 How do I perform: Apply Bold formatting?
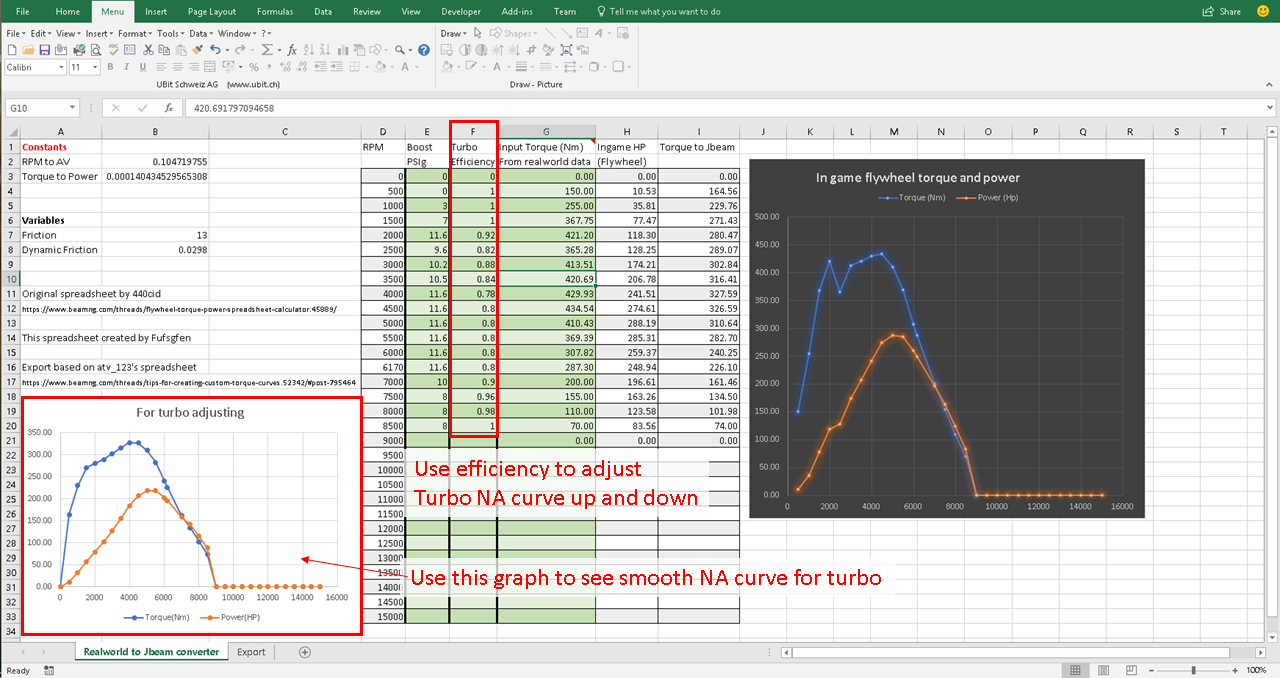pyautogui.click(x=110, y=67)
